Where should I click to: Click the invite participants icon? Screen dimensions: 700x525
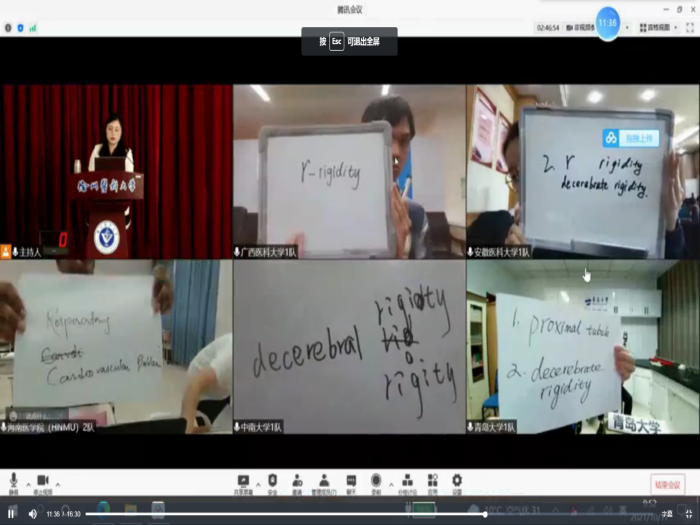click(298, 481)
